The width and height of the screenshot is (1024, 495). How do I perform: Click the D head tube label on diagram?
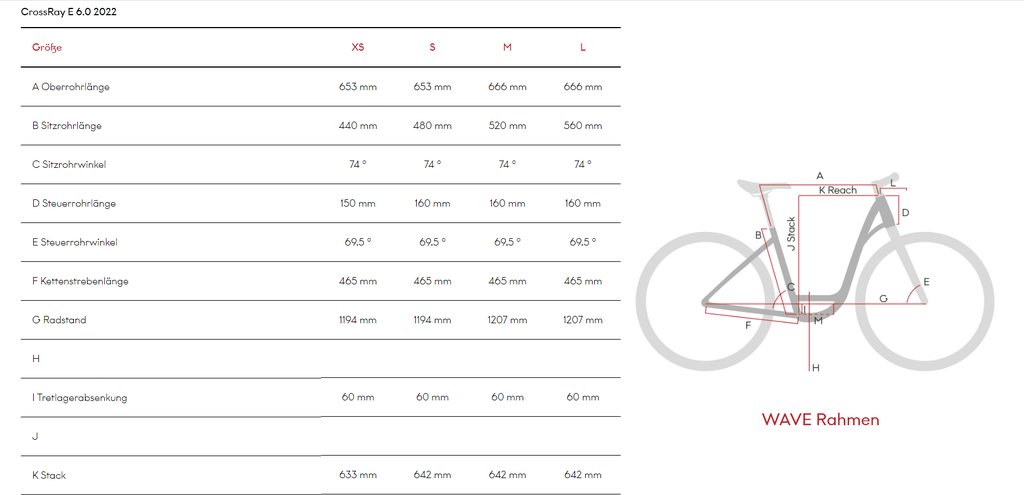[x=906, y=212]
